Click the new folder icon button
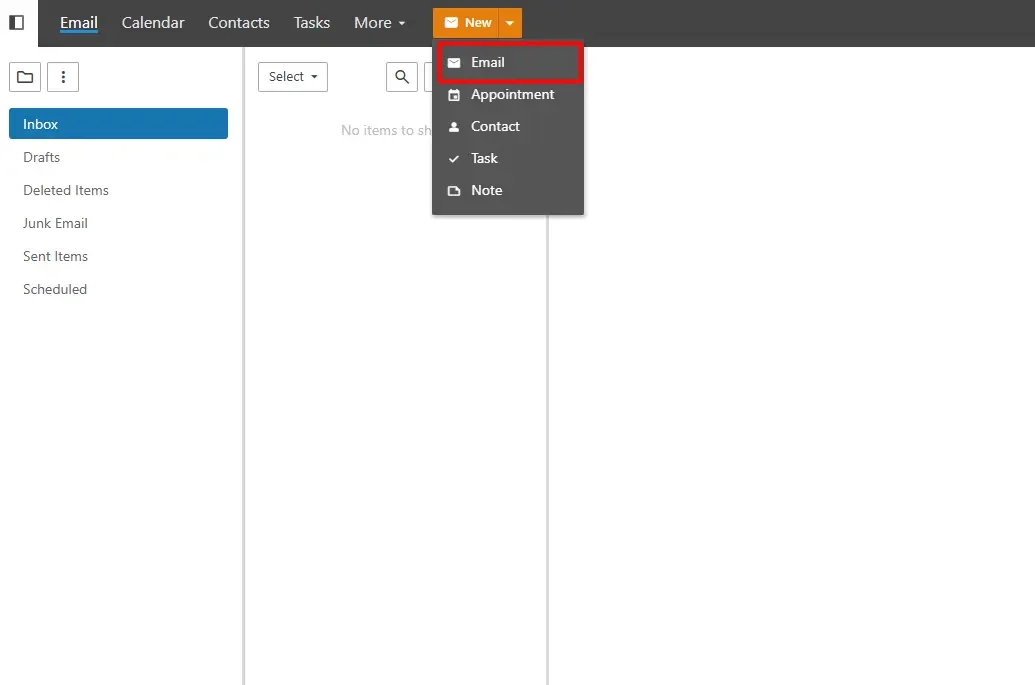The width and height of the screenshot is (1035, 685). [24, 77]
